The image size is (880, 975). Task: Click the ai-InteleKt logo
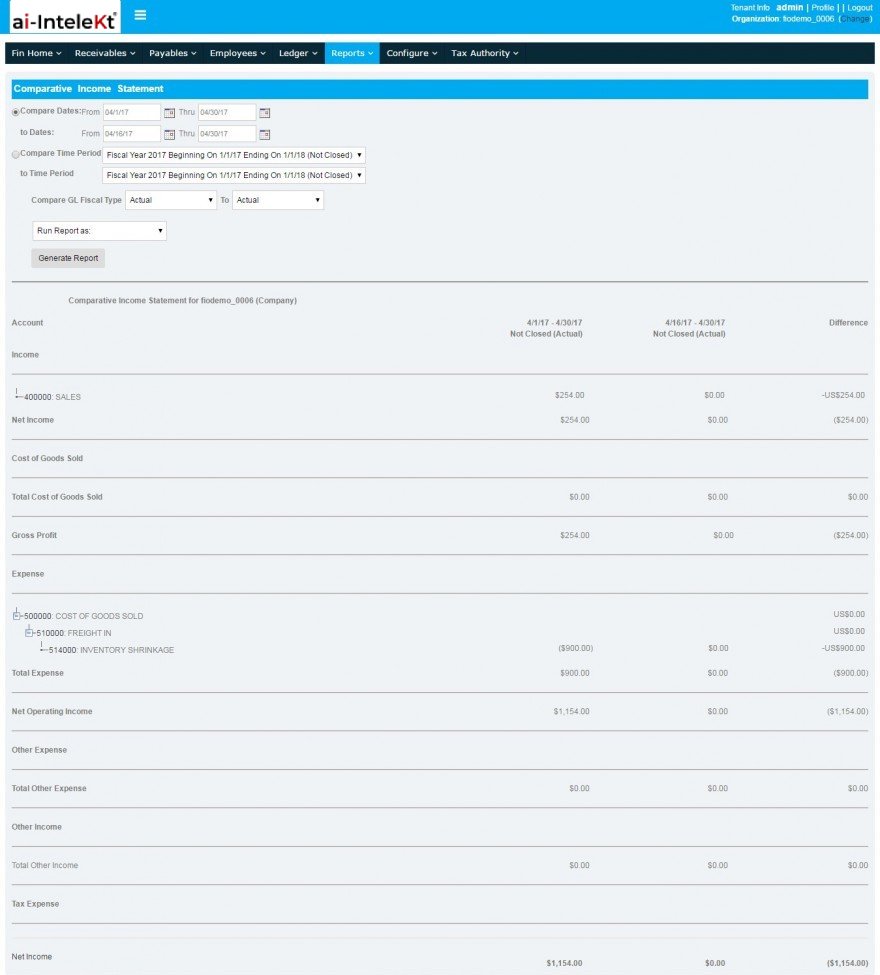coord(65,17)
